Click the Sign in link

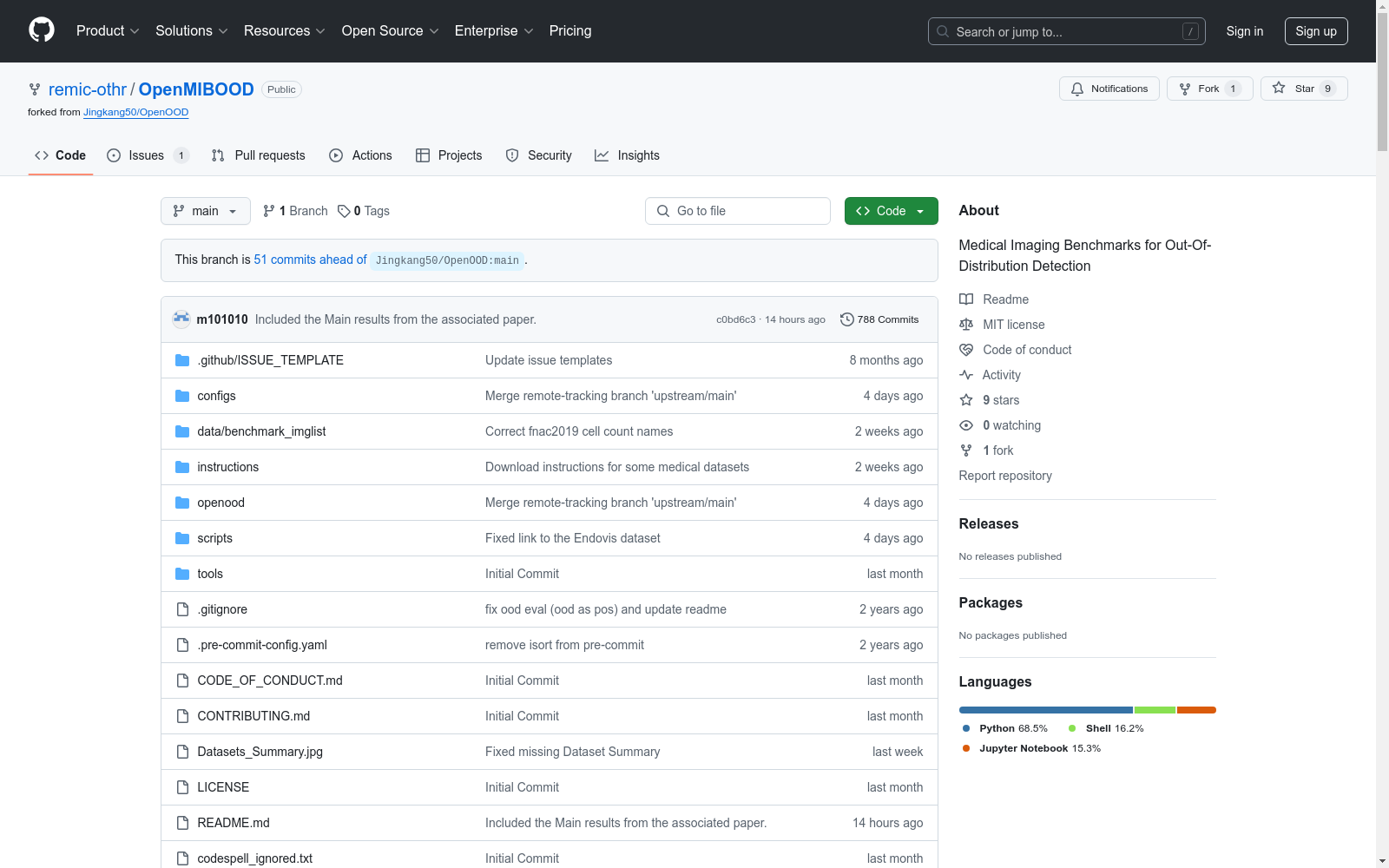[x=1245, y=31]
